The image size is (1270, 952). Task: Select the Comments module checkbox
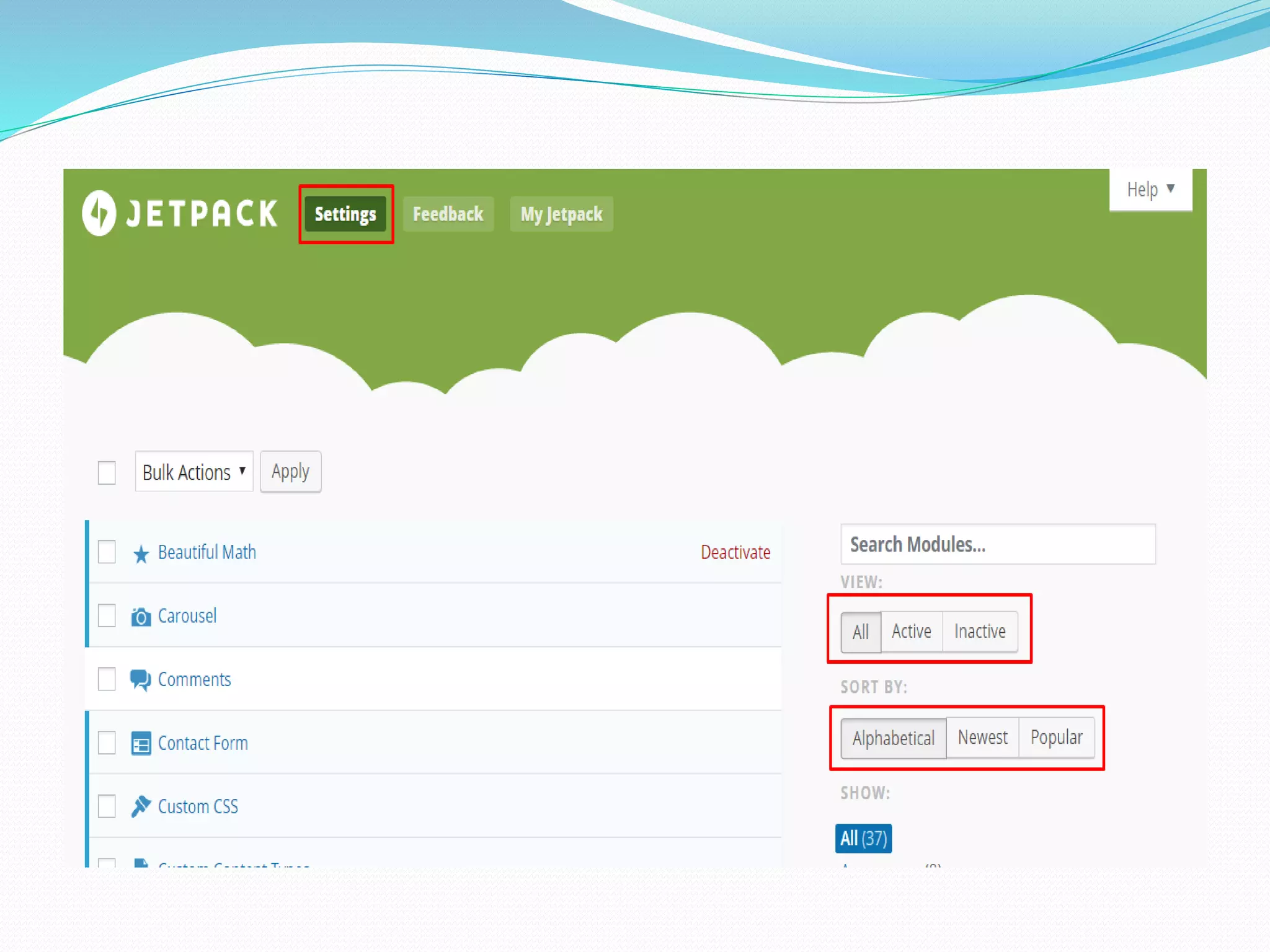pyautogui.click(x=107, y=679)
